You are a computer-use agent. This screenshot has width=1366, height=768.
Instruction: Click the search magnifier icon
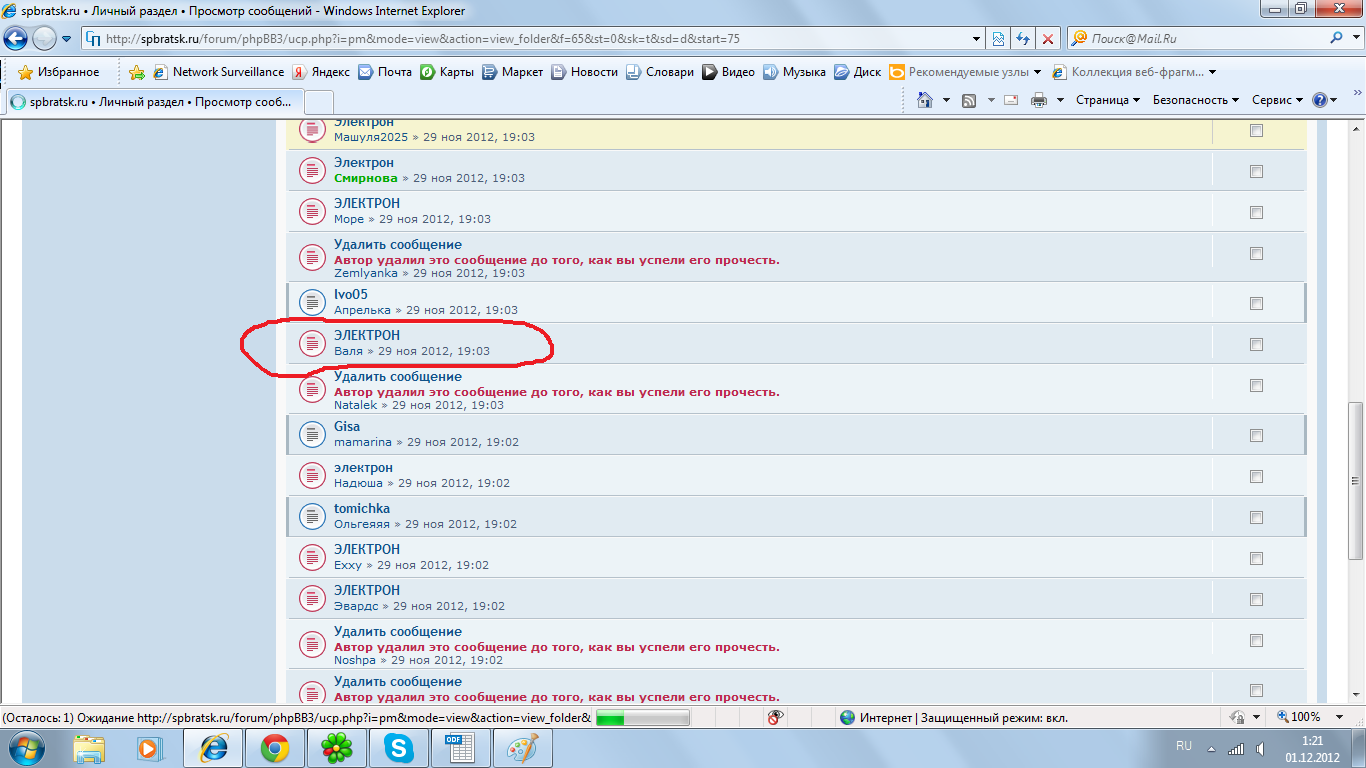1337,38
